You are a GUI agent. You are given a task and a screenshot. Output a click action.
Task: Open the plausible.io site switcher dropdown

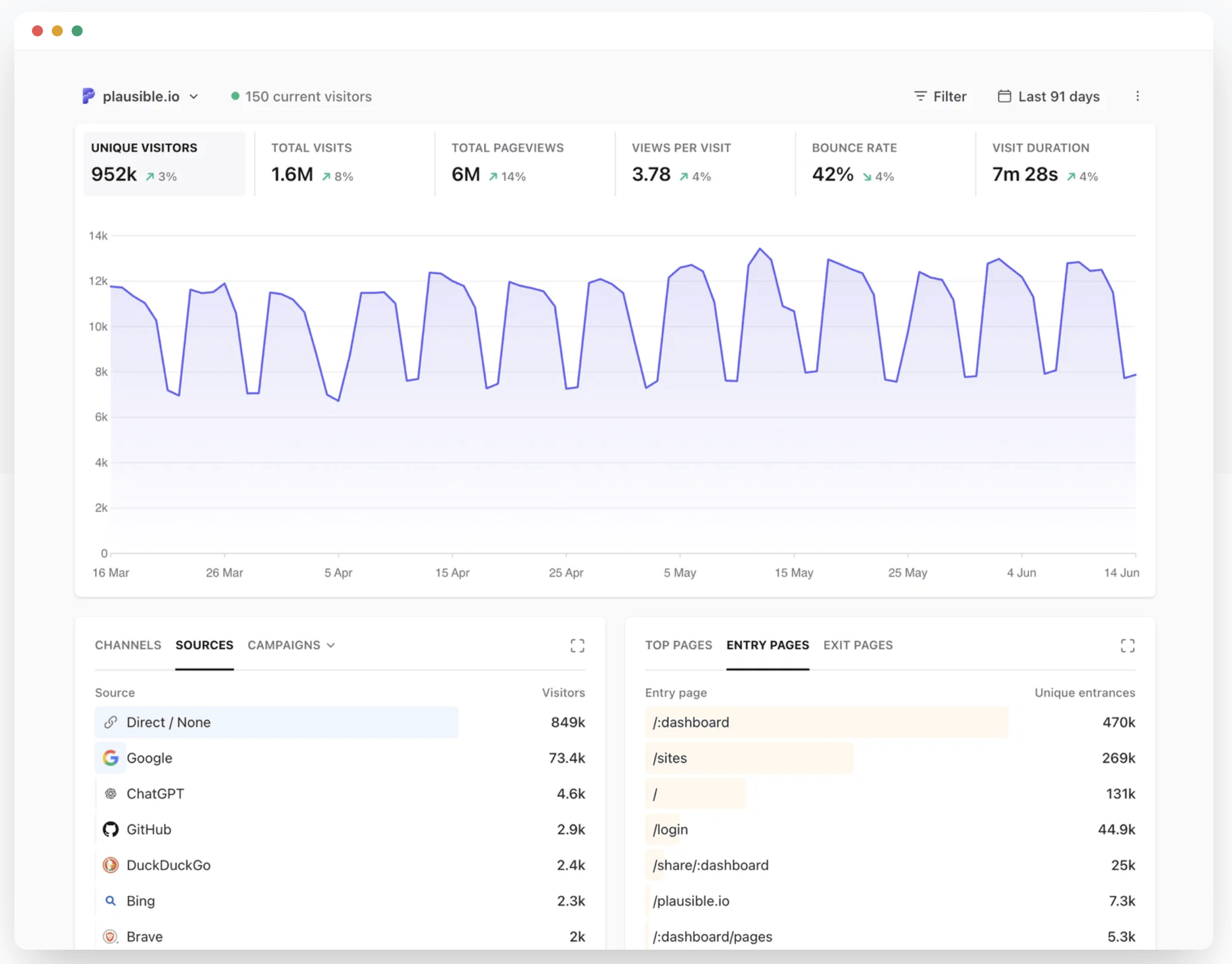click(141, 96)
